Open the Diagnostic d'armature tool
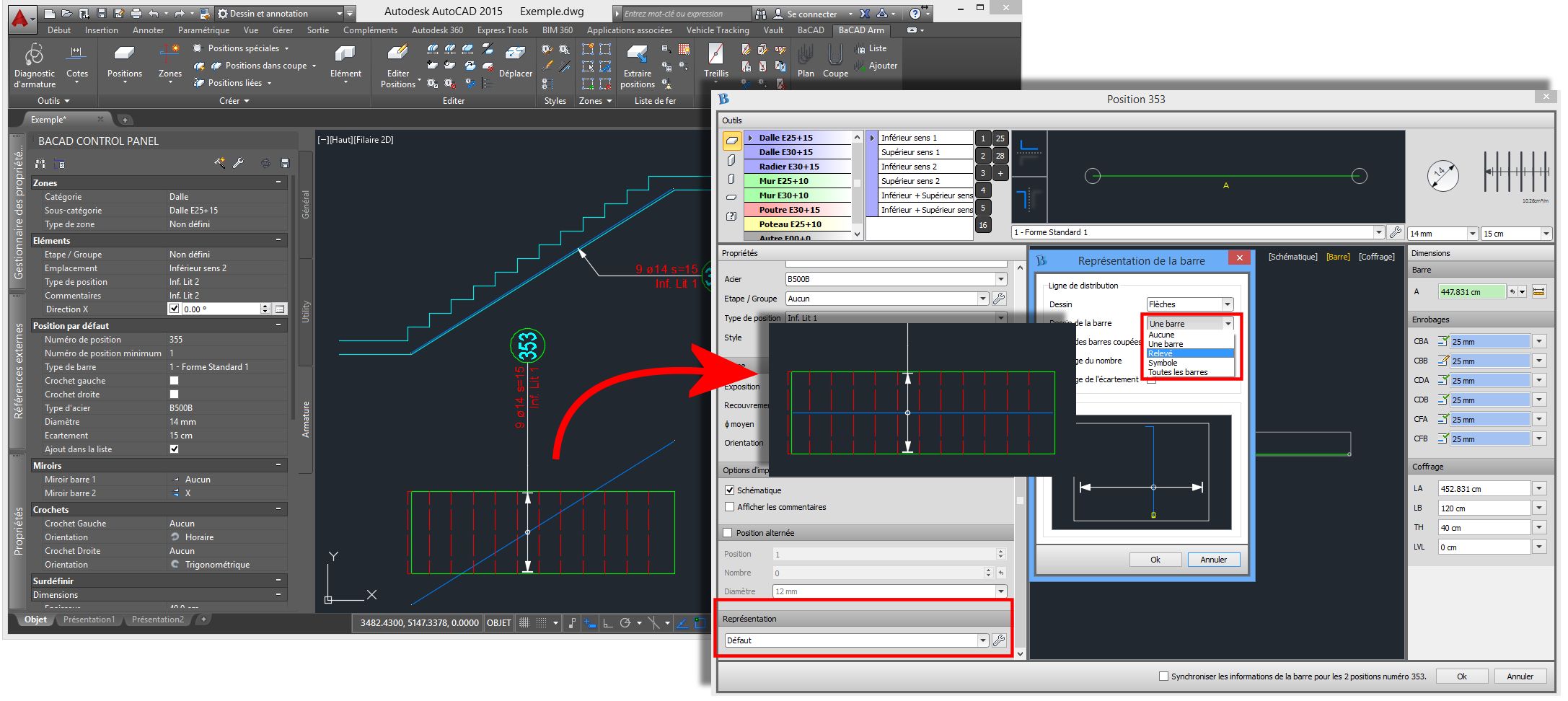The width and height of the screenshot is (1568, 701). [x=34, y=65]
